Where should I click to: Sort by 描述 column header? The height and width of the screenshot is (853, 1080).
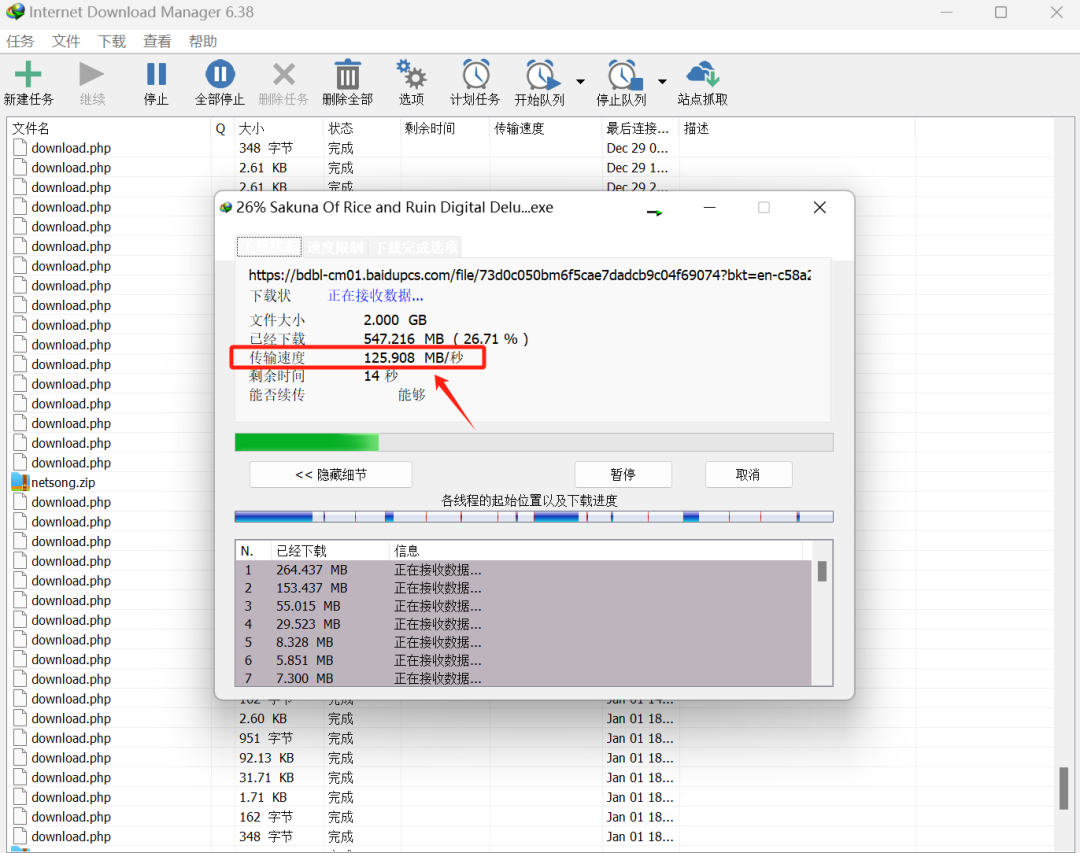(x=796, y=128)
